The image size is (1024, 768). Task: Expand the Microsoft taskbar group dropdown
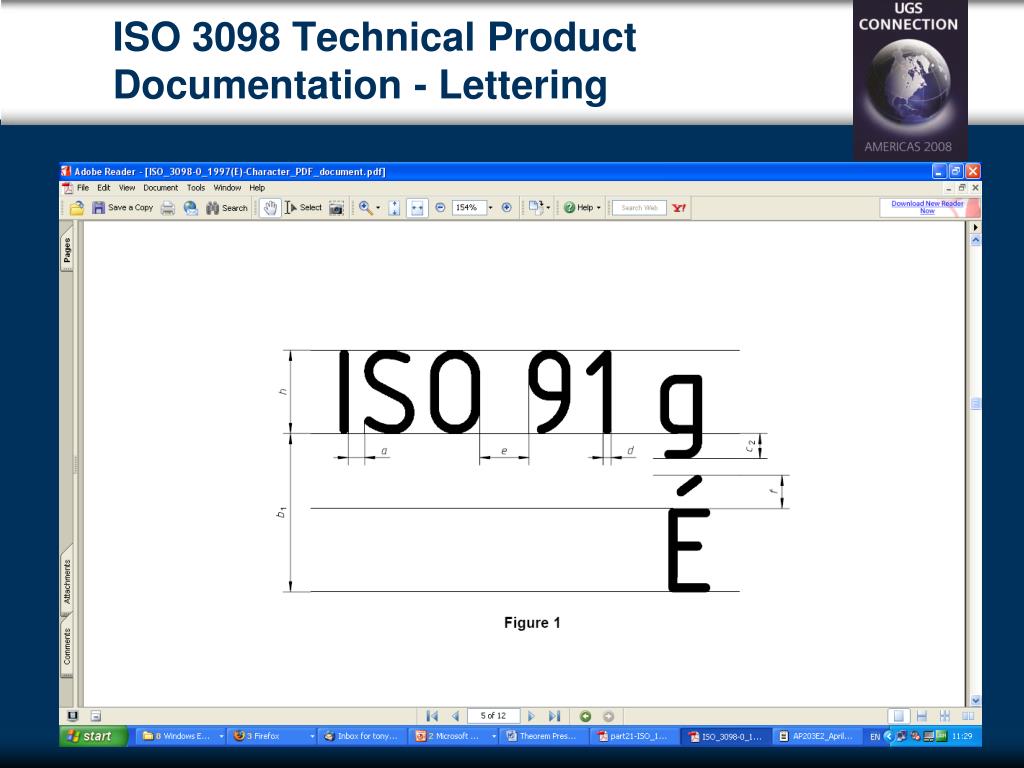(x=494, y=736)
